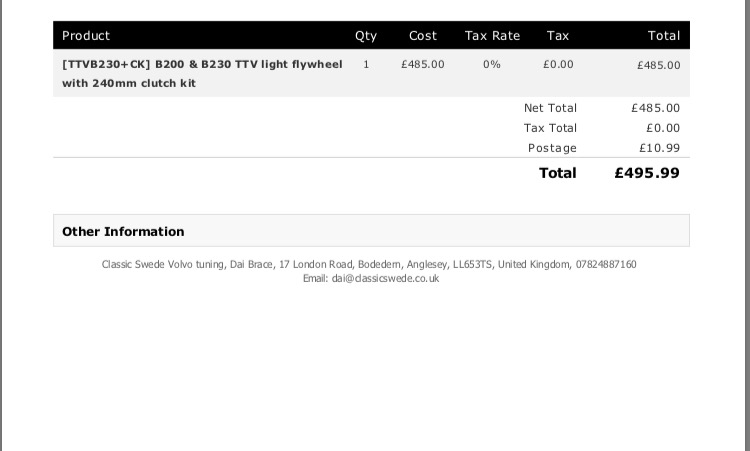The height and width of the screenshot is (451, 750).
Task: Click the Other Information heading
Action: 123,231
